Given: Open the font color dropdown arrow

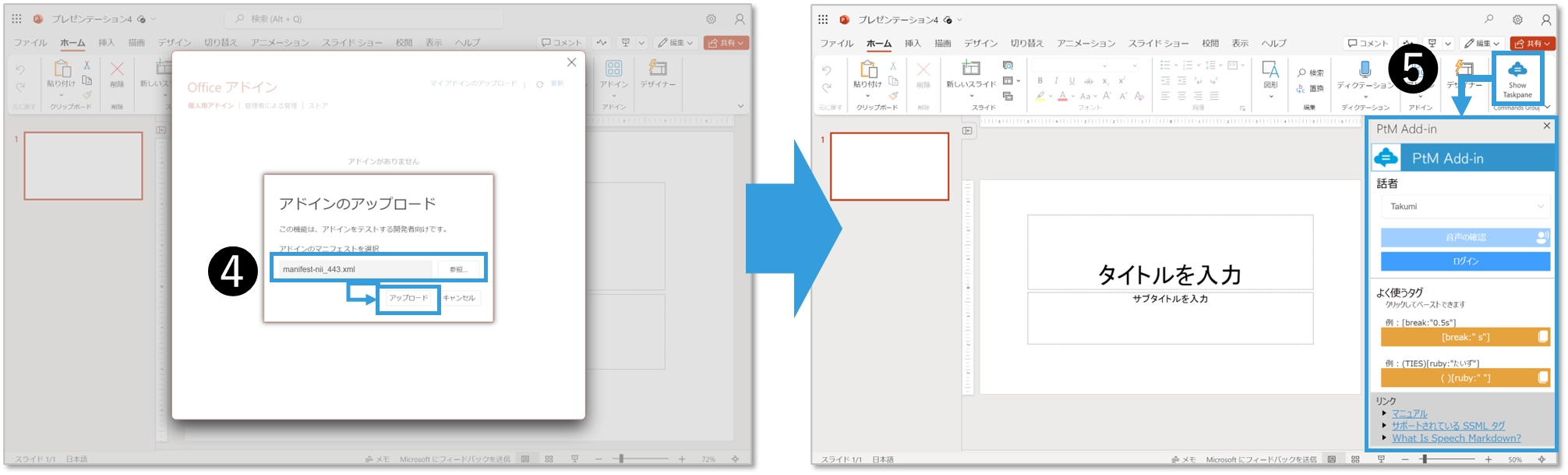Looking at the screenshot, I should 1072,97.
